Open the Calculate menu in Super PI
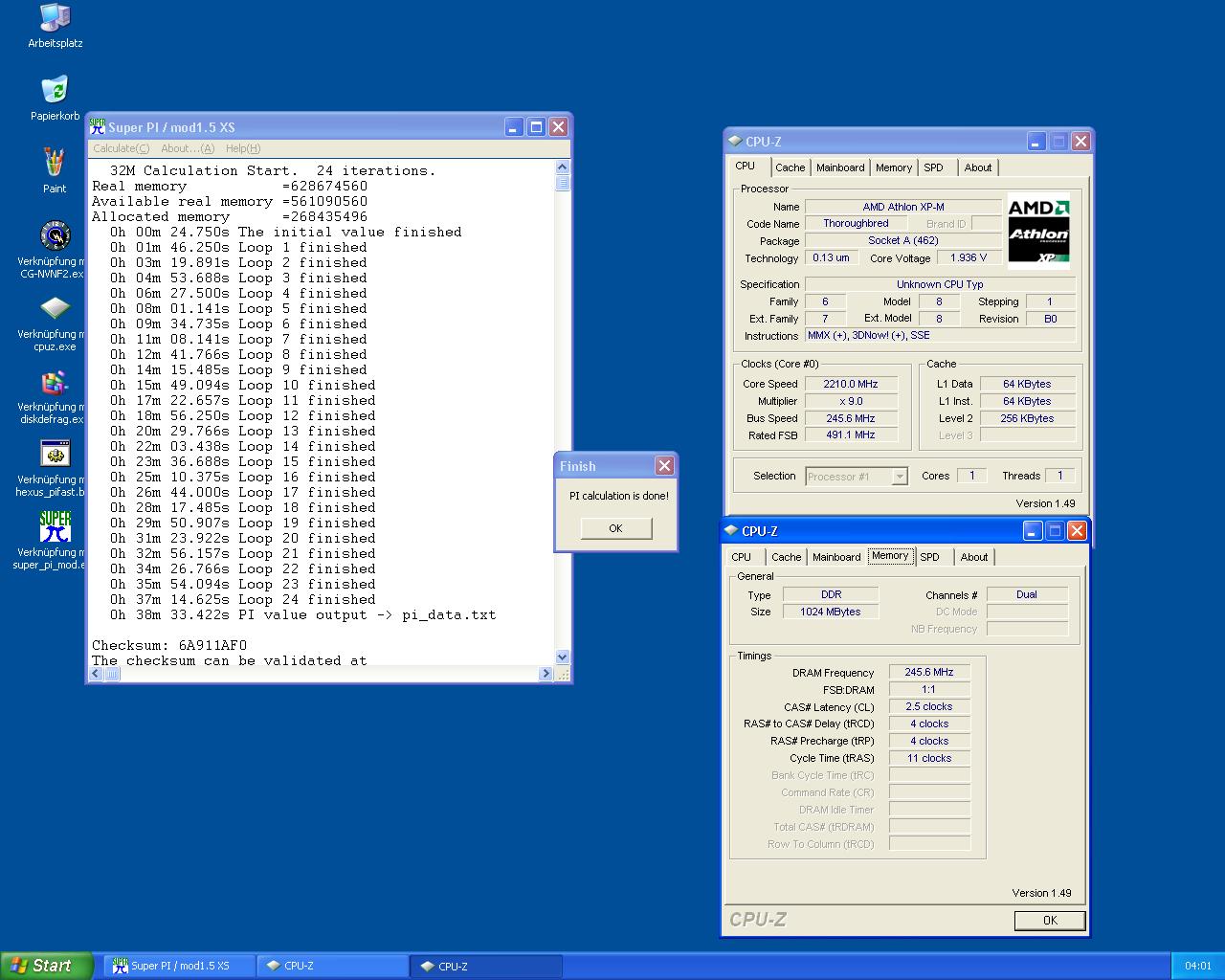This screenshot has width=1225, height=980. (x=121, y=148)
